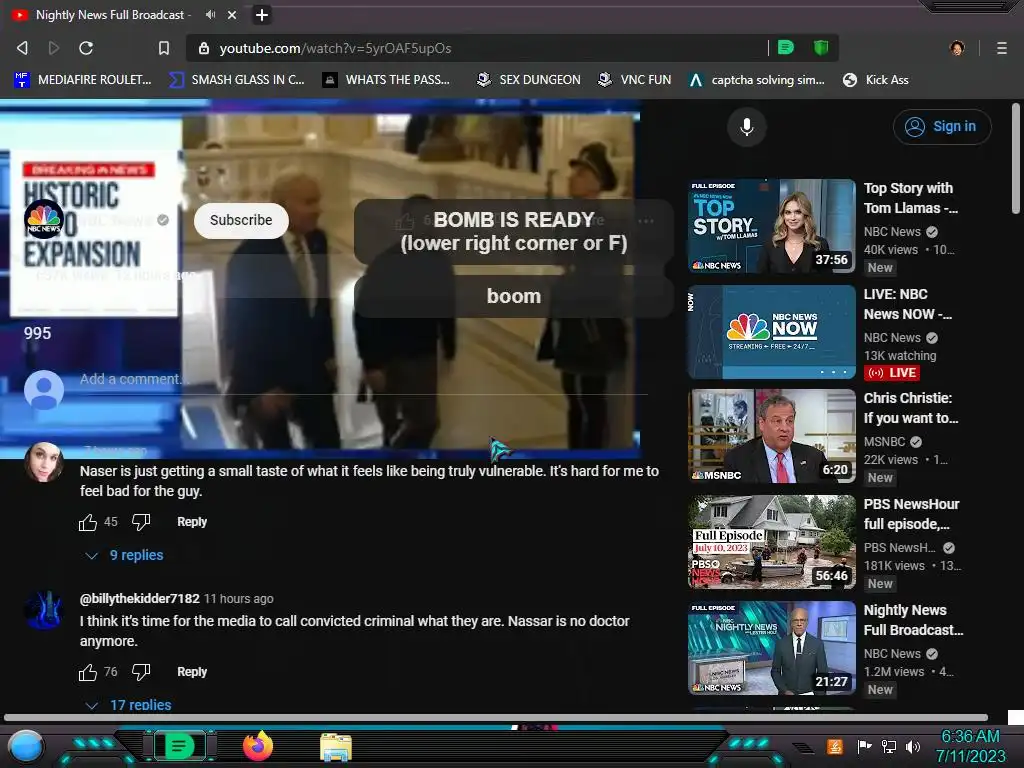The height and width of the screenshot is (768, 1024).
Task: Reload the YouTube page
Action: point(86,48)
